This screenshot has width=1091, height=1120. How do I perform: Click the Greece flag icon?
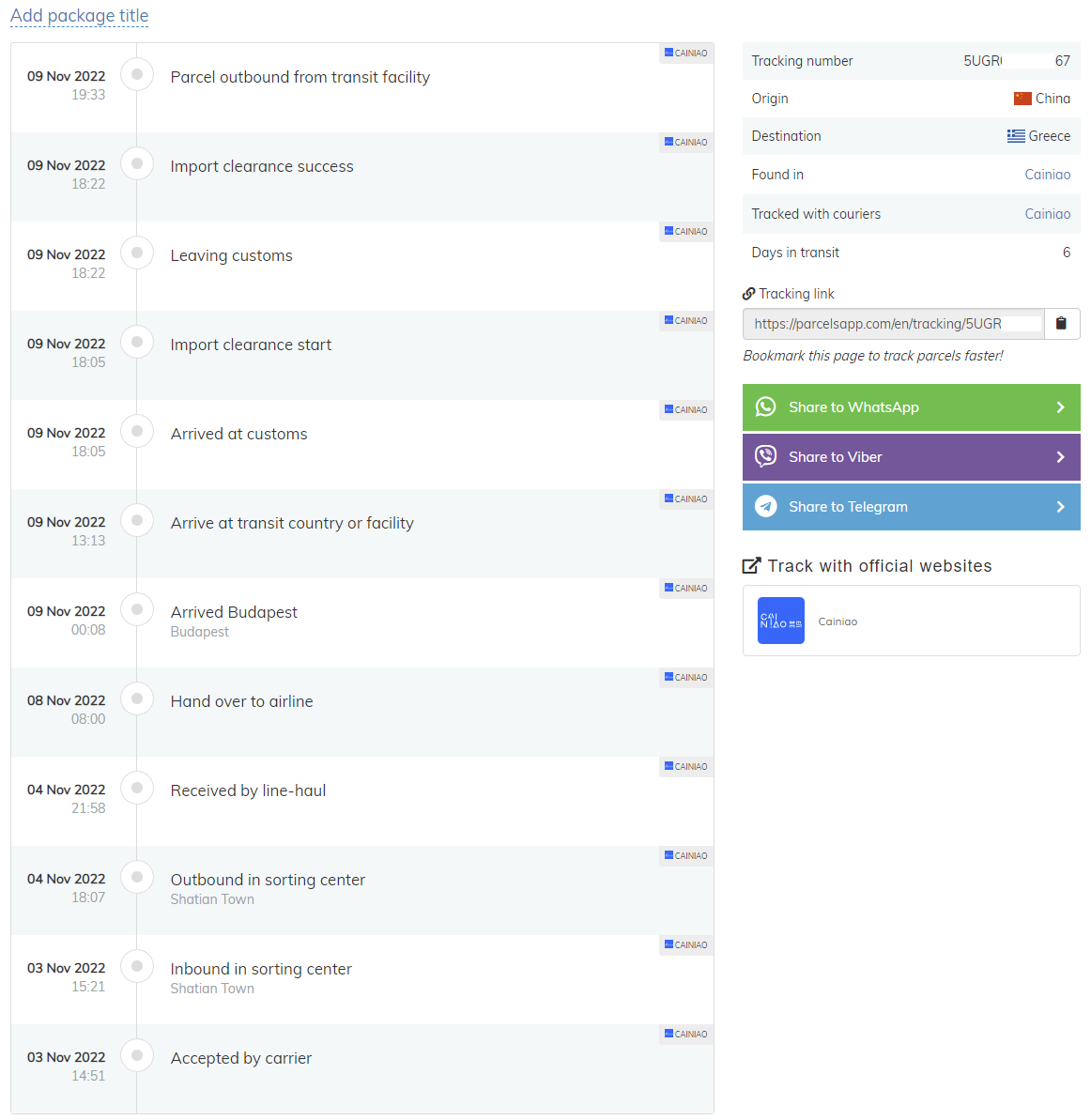click(1016, 136)
